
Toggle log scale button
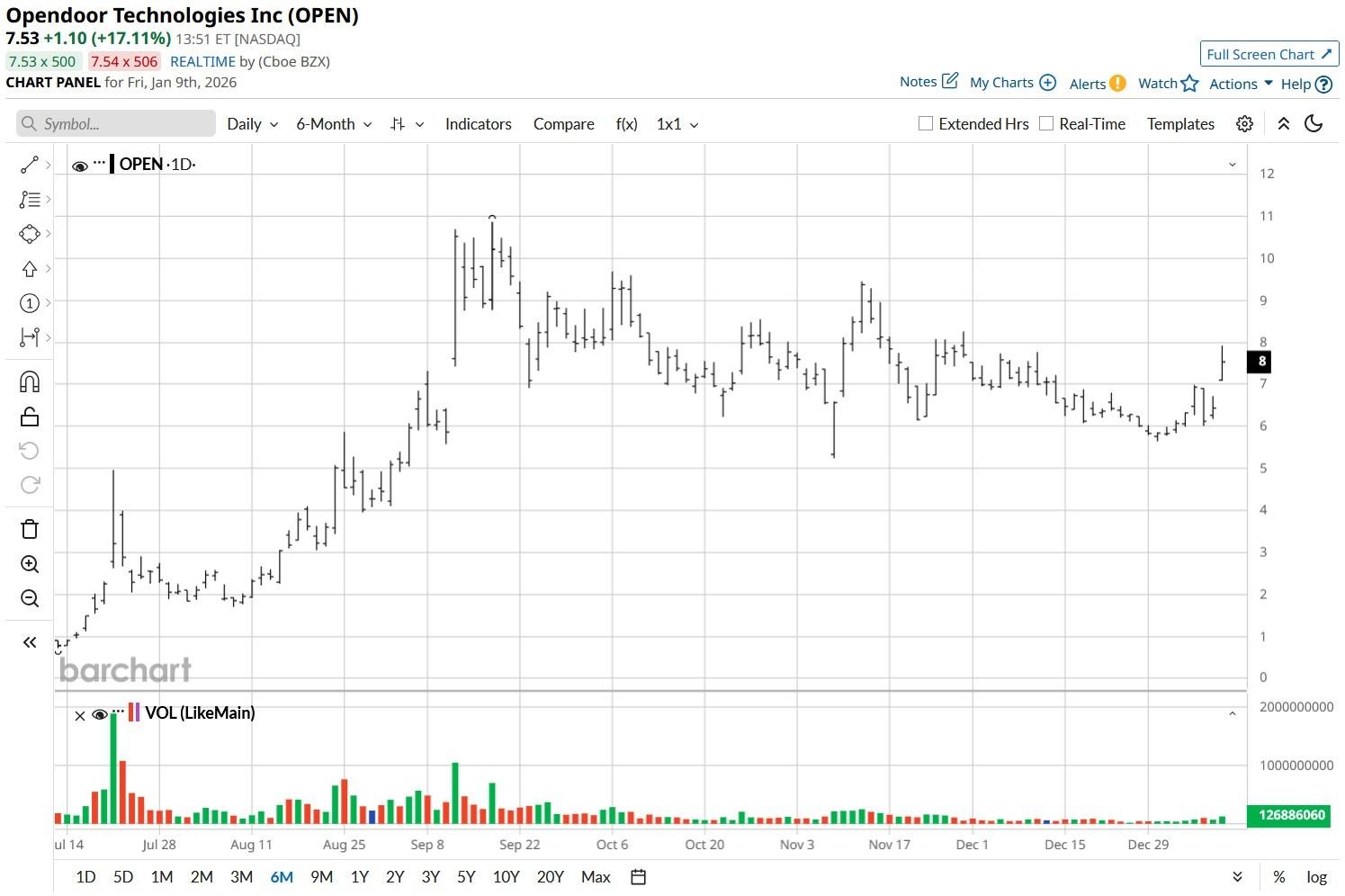[1316, 877]
